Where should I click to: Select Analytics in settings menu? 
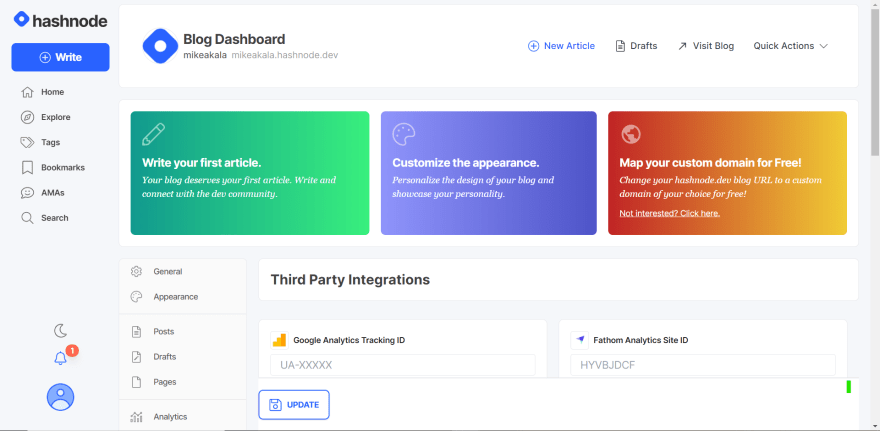click(x=182, y=417)
